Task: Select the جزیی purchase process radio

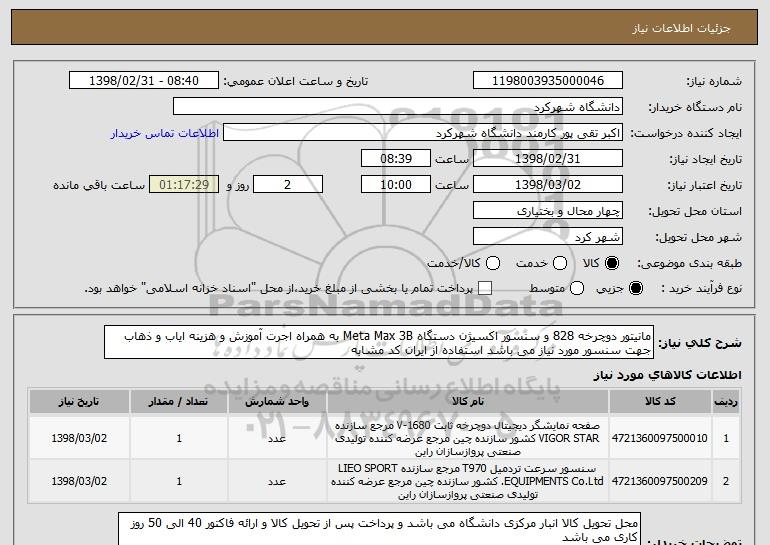Action: [x=635, y=288]
